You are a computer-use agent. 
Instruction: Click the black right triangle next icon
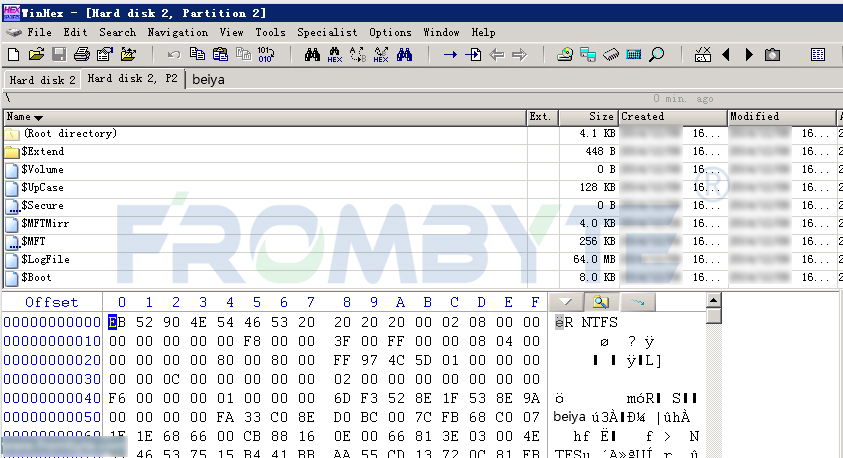tap(749, 54)
